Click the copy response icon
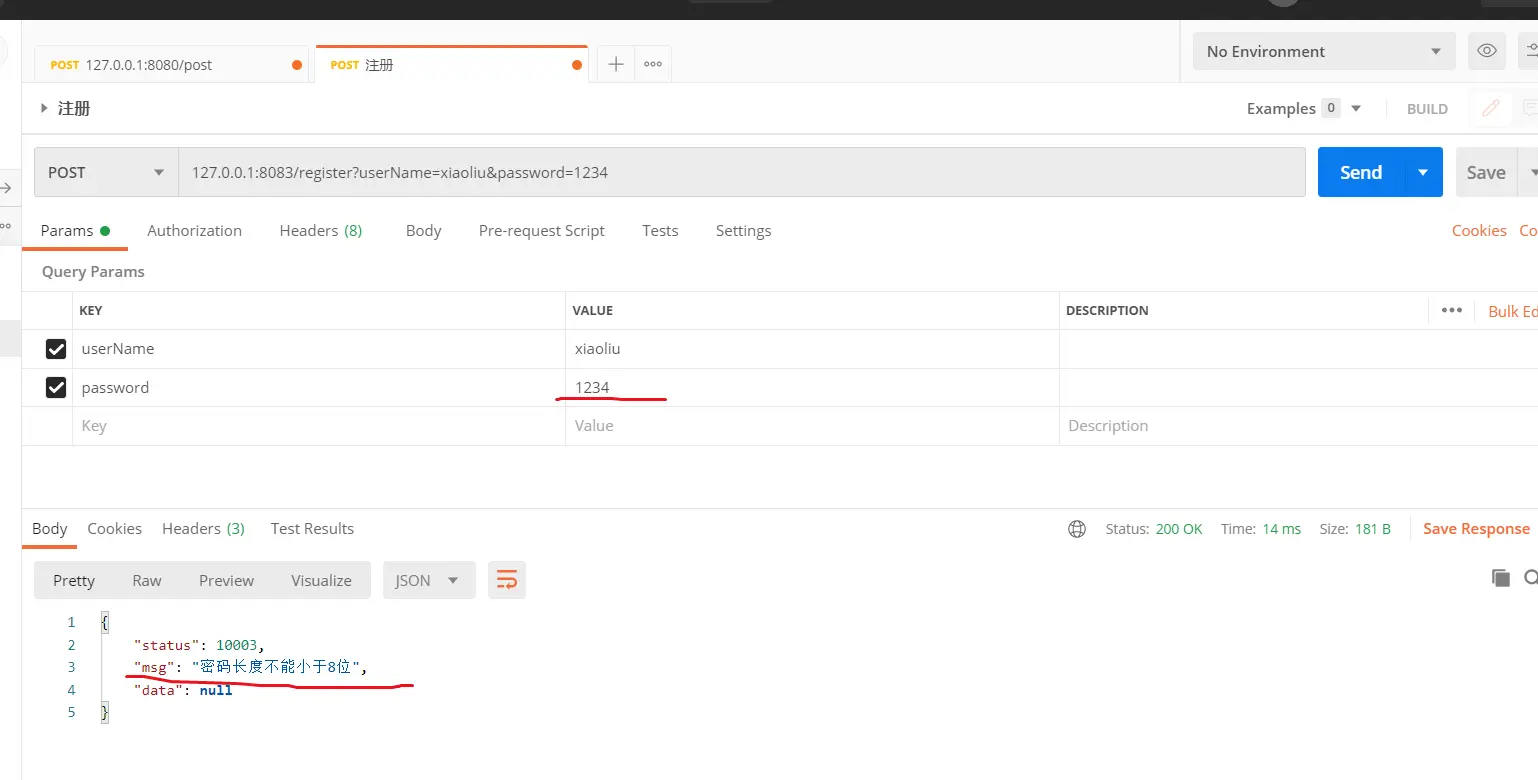 coord(1500,577)
